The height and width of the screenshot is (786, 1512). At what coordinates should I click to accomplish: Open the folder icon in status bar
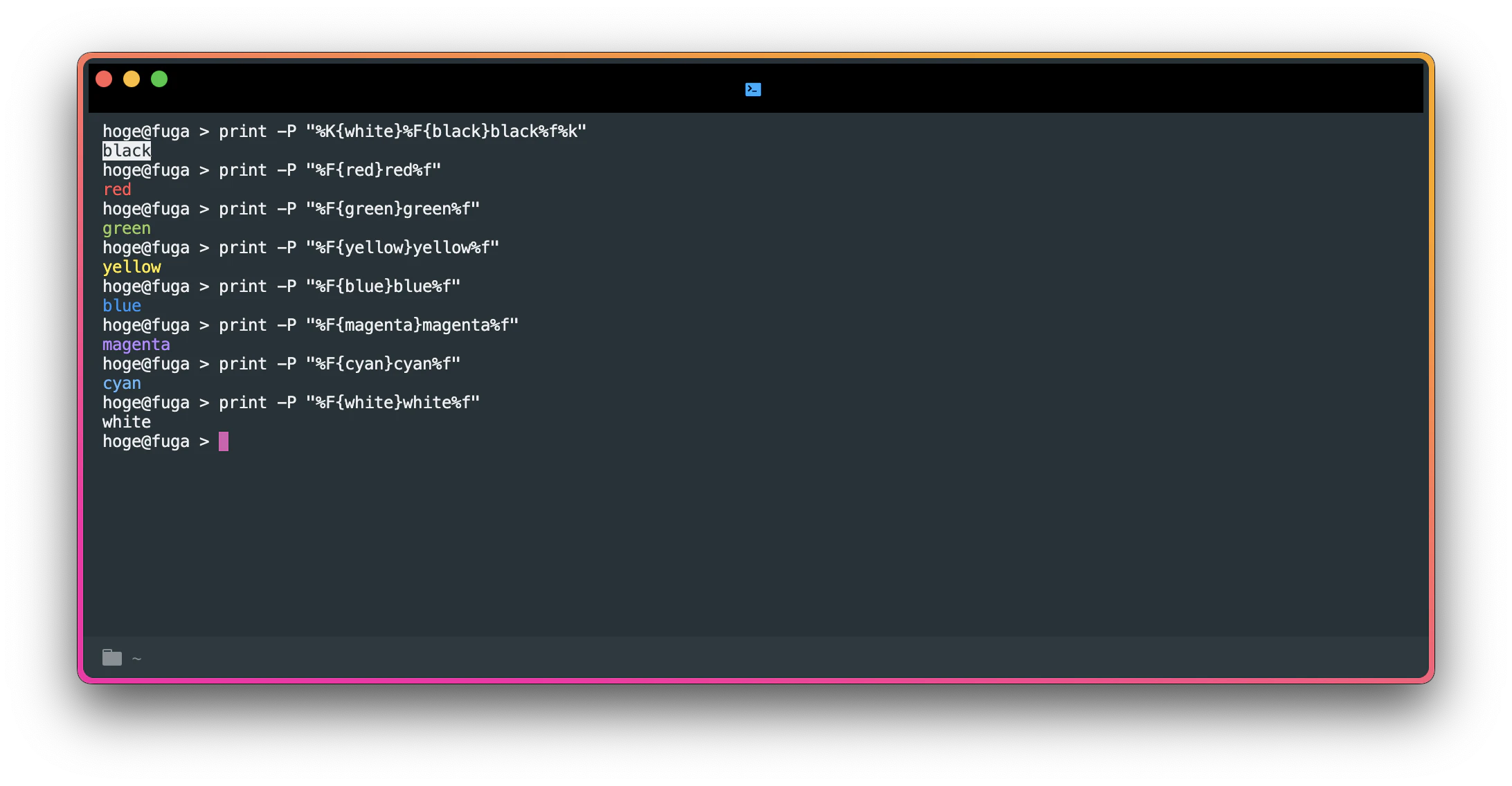(x=112, y=657)
